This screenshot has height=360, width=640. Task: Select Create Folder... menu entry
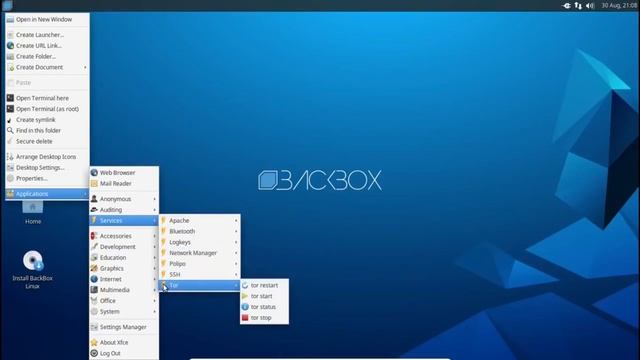click(47, 56)
